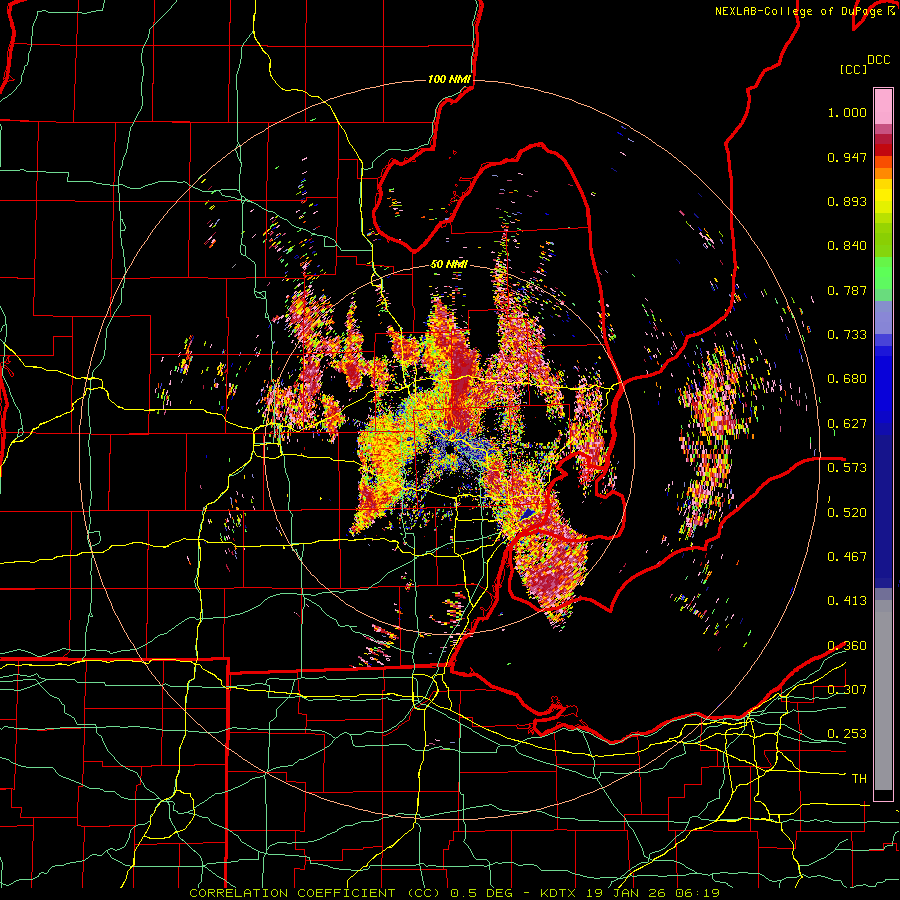Select the 0.840 scale value
The height and width of the screenshot is (900, 900).
click(847, 246)
